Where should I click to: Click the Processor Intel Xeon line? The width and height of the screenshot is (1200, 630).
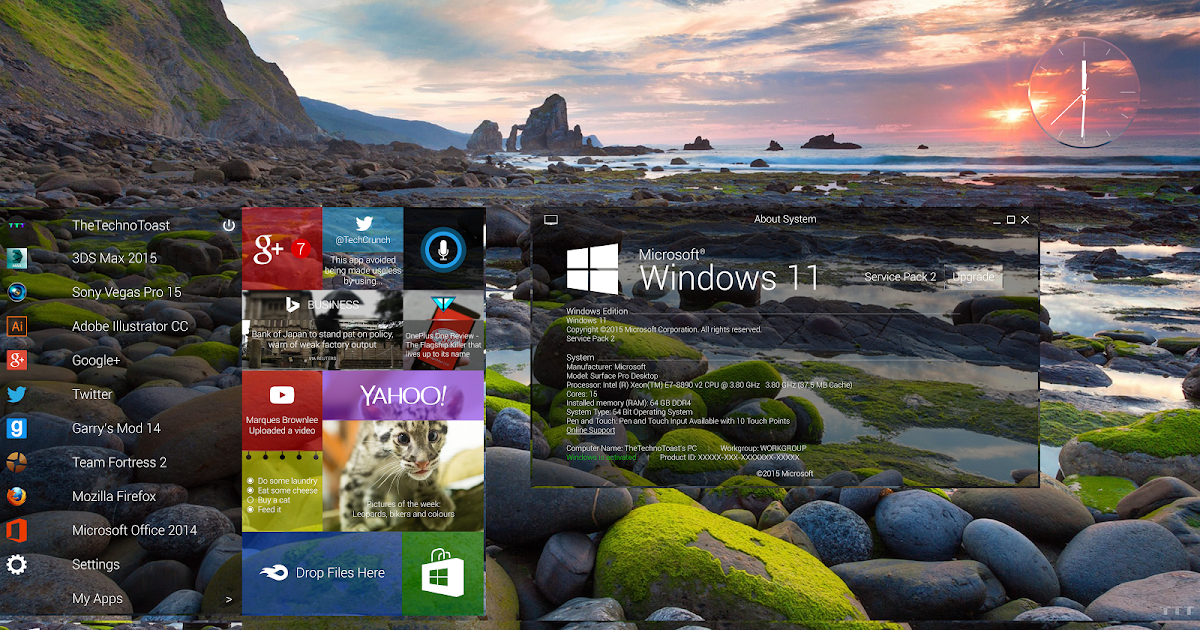[710, 385]
